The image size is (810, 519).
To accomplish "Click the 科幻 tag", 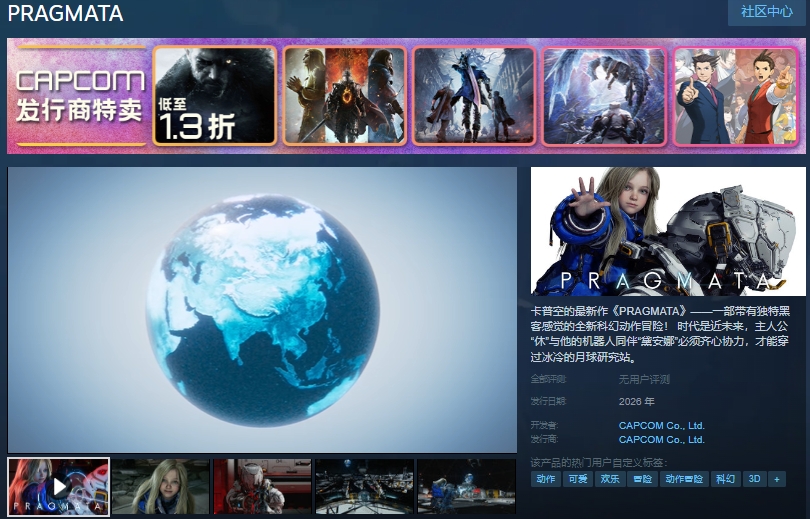I will click(726, 479).
